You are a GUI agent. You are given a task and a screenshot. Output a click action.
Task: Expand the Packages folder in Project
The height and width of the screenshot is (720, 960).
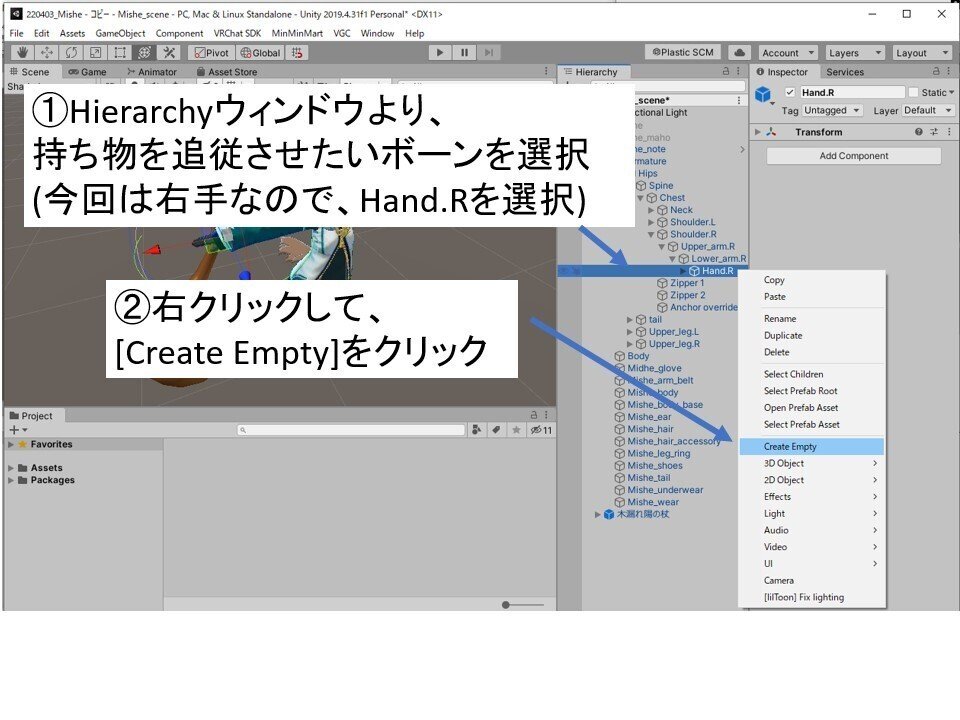[11, 480]
